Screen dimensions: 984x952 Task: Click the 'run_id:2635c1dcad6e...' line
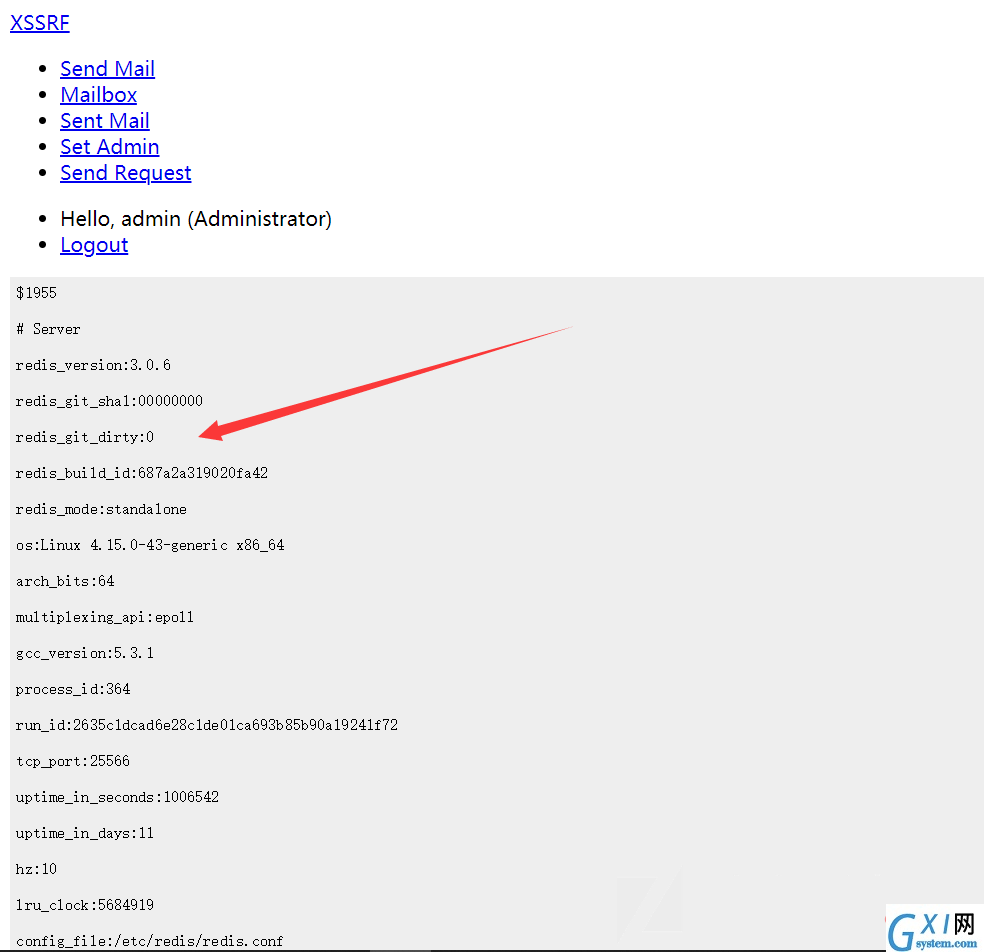[x=207, y=725]
